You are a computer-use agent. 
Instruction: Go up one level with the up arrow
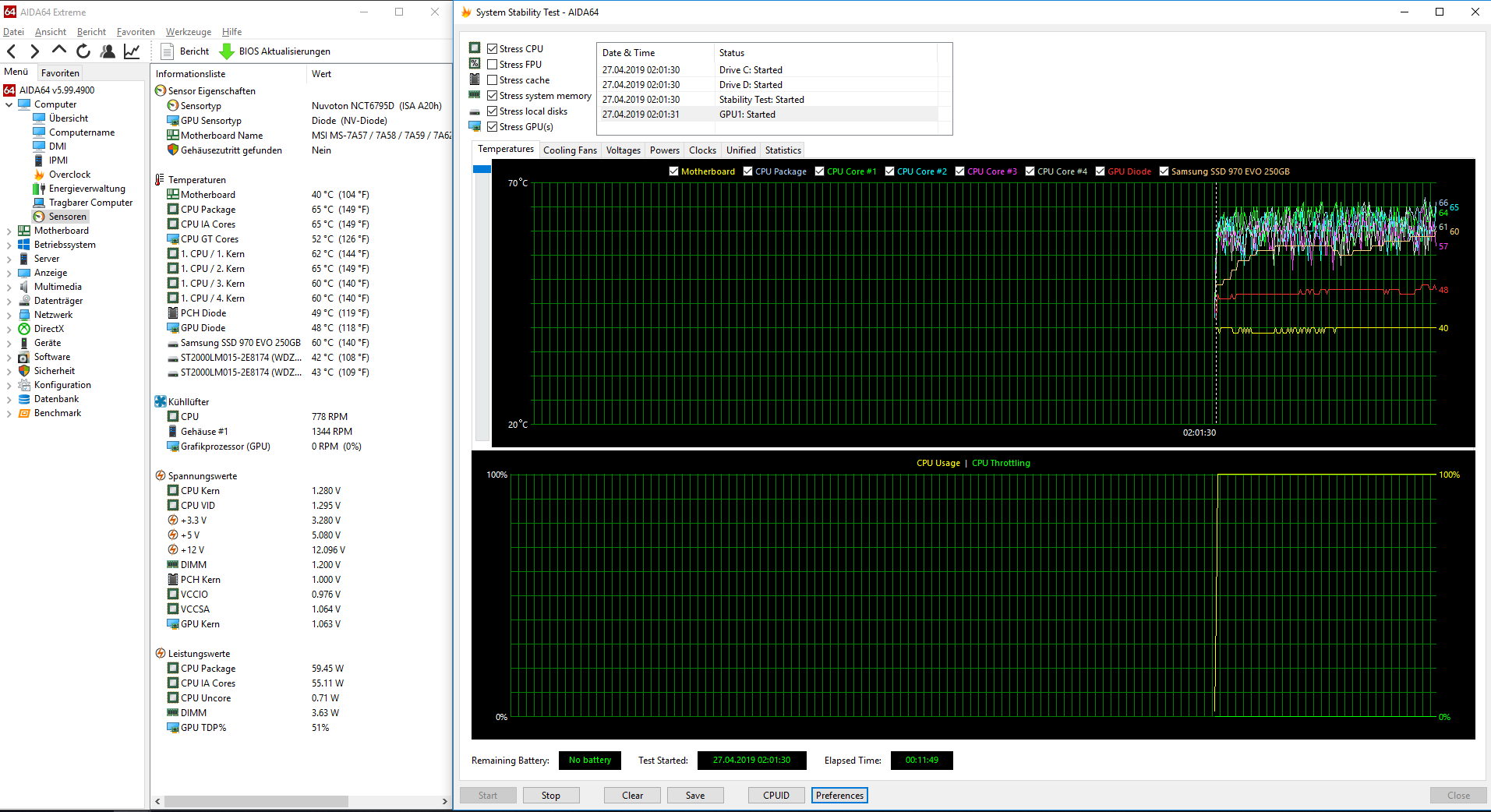pos(59,51)
